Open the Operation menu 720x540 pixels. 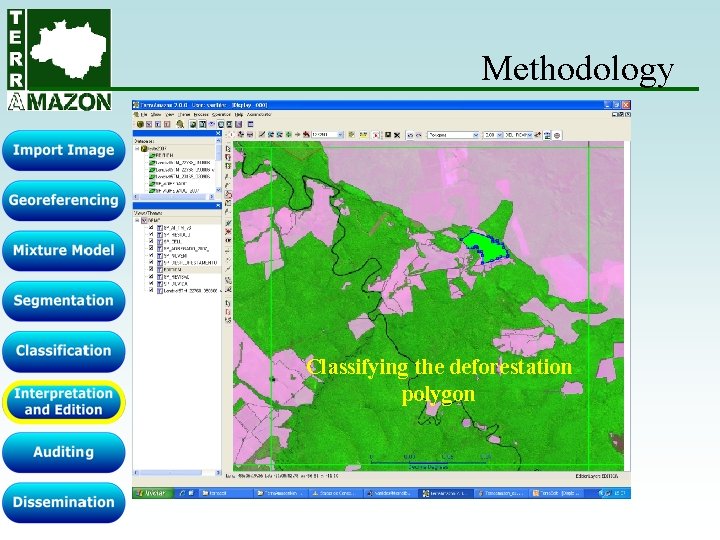point(220,114)
